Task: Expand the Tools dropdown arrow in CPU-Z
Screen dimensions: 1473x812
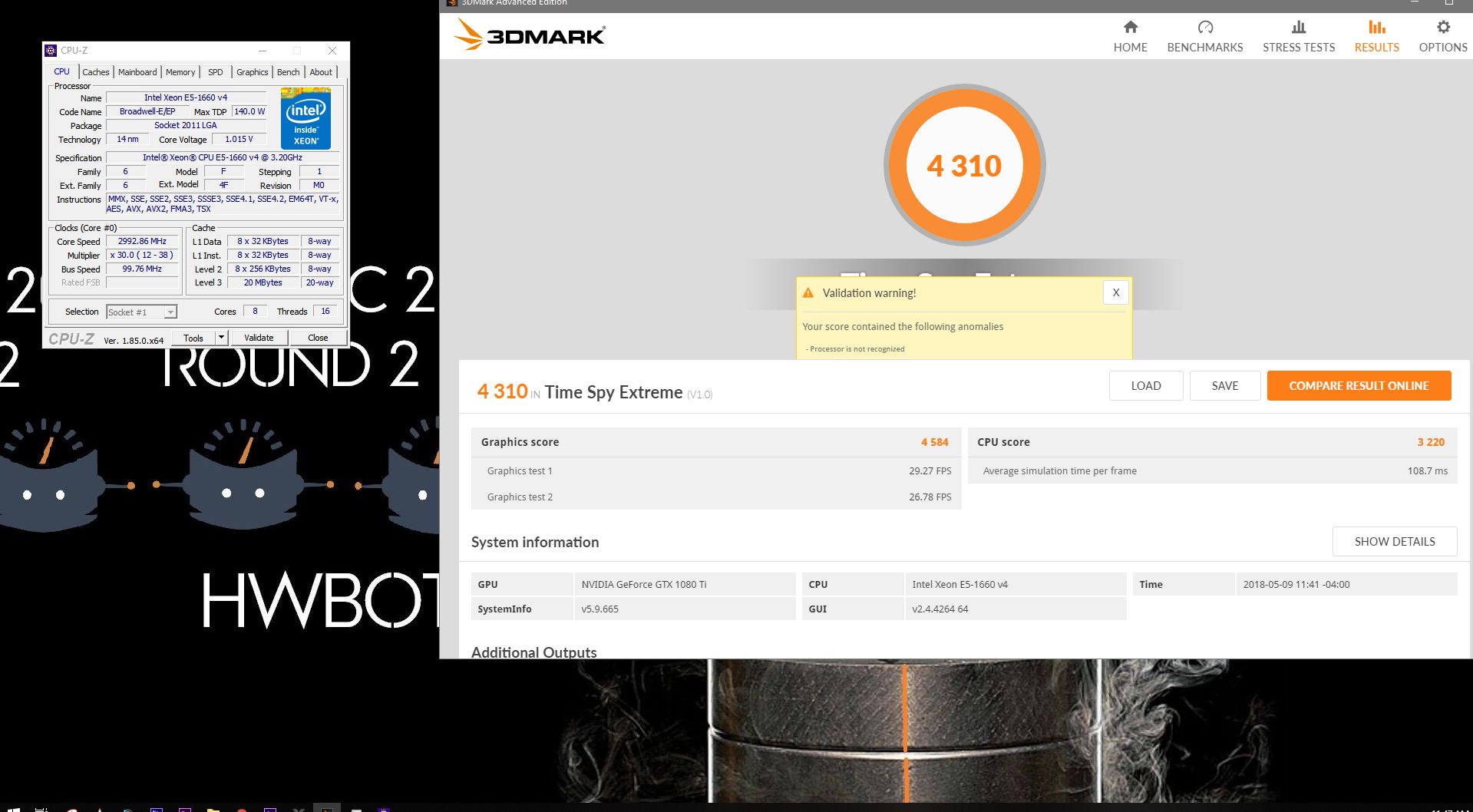Action: pos(221,338)
